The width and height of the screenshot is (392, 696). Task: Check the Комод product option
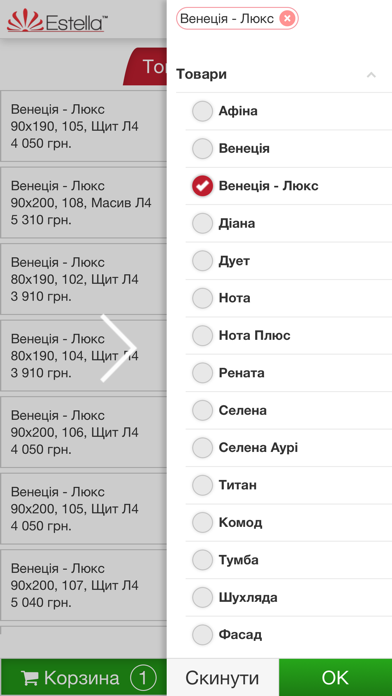202,522
